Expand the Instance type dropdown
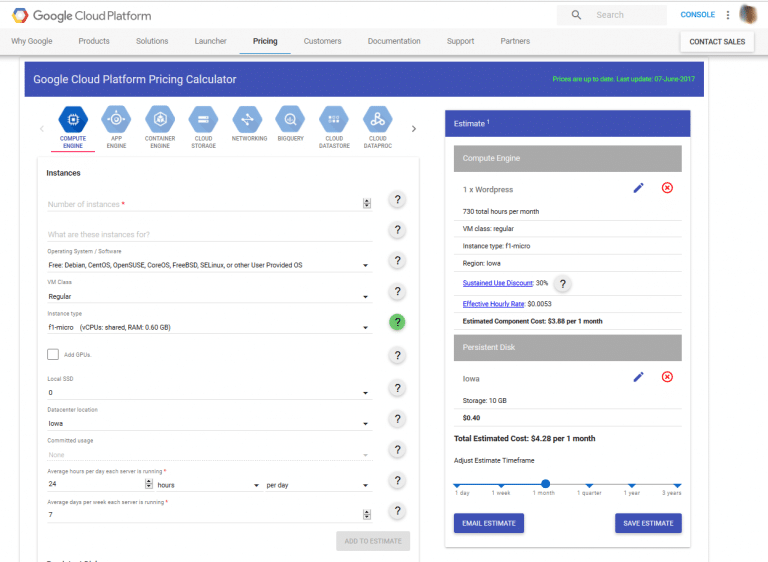This screenshot has height=562, width=768. (210, 327)
